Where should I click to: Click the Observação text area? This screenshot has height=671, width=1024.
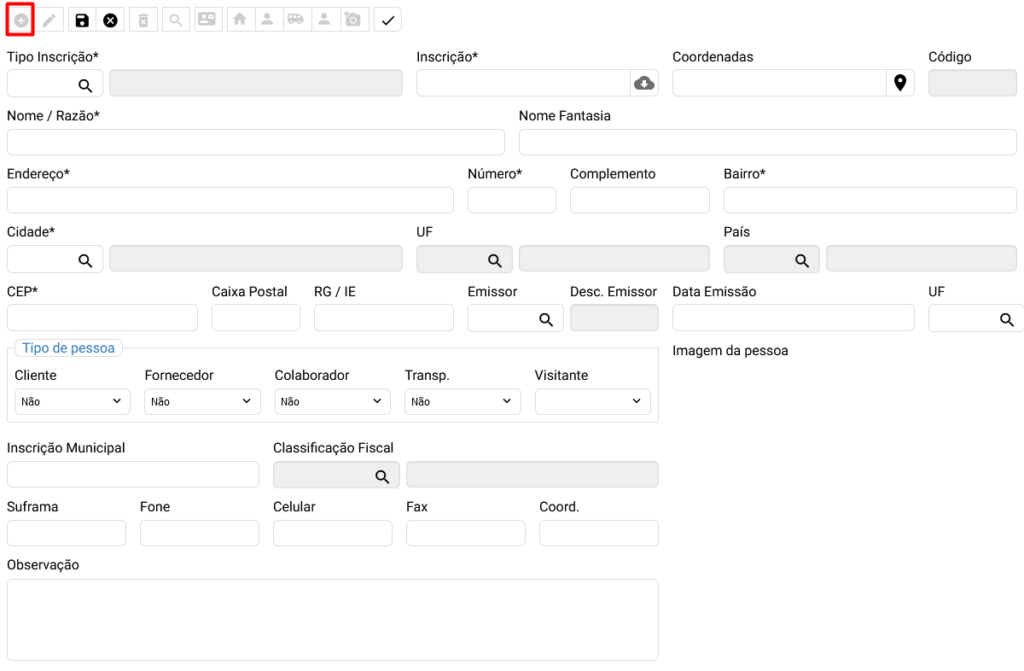pyautogui.click(x=332, y=619)
